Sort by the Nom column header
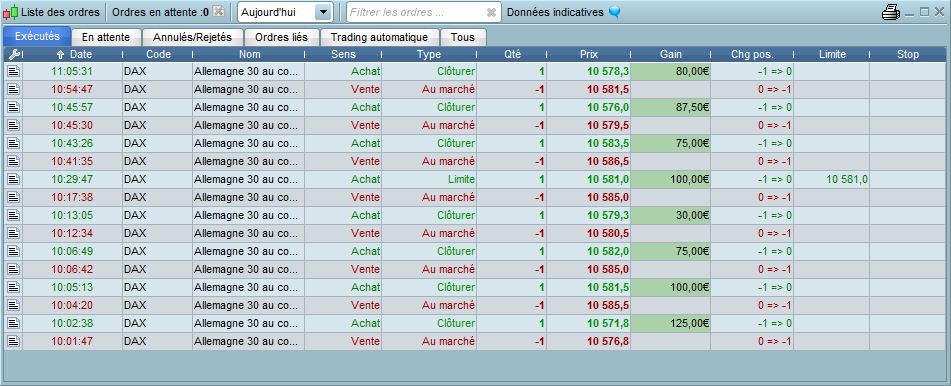951x386 pixels. [249, 54]
